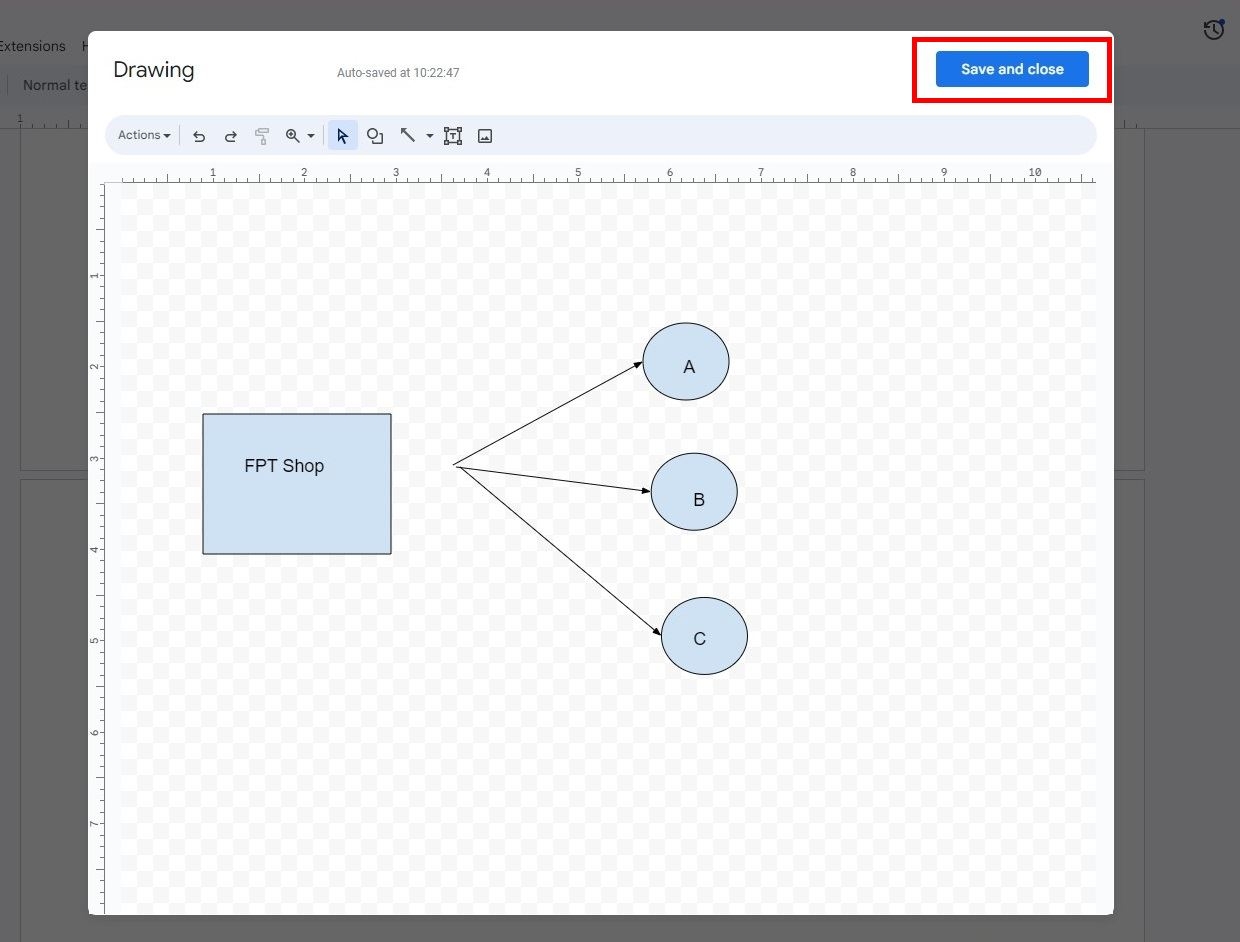The height and width of the screenshot is (942, 1240).
Task: Select circle B on the canvas
Action: (694, 491)
